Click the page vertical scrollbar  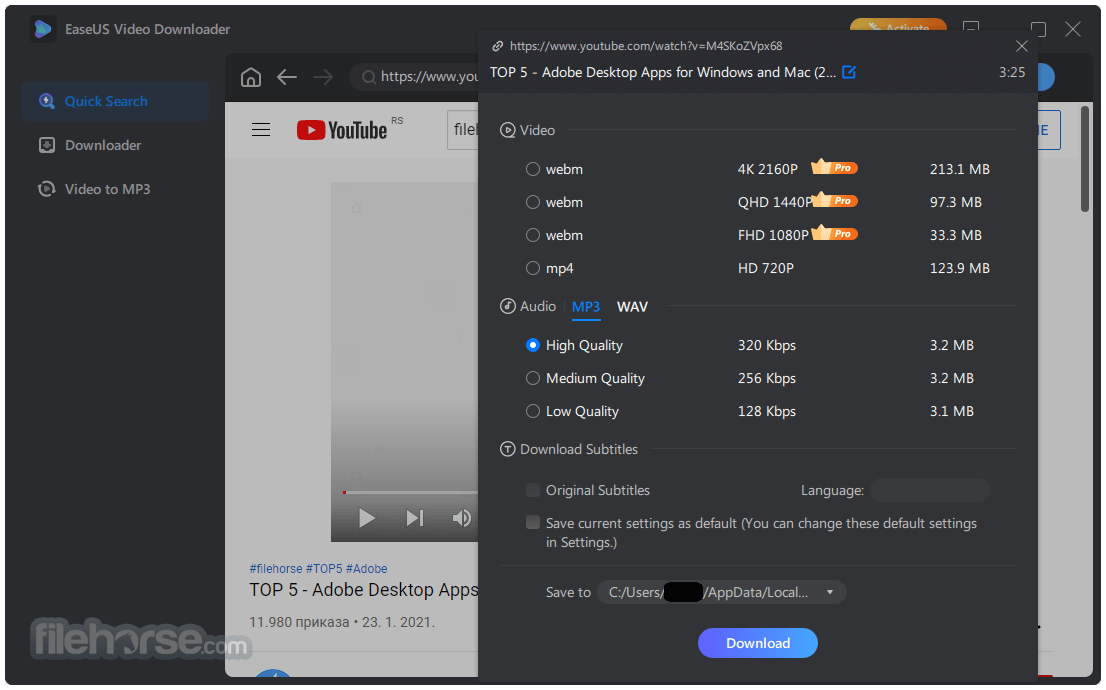click(x=1085, y=159)
